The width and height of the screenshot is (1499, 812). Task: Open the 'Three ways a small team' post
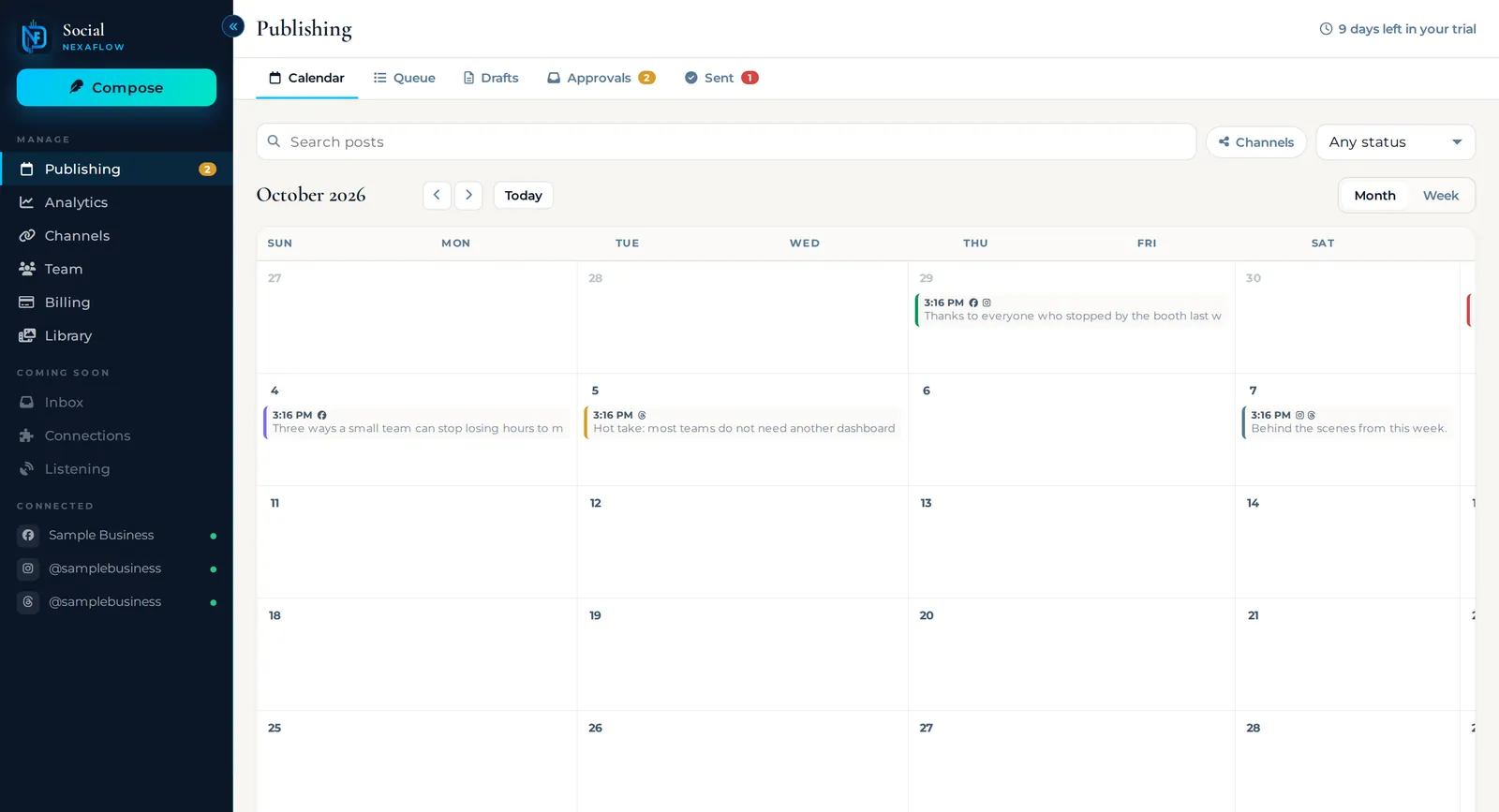[x=417, y=422]
